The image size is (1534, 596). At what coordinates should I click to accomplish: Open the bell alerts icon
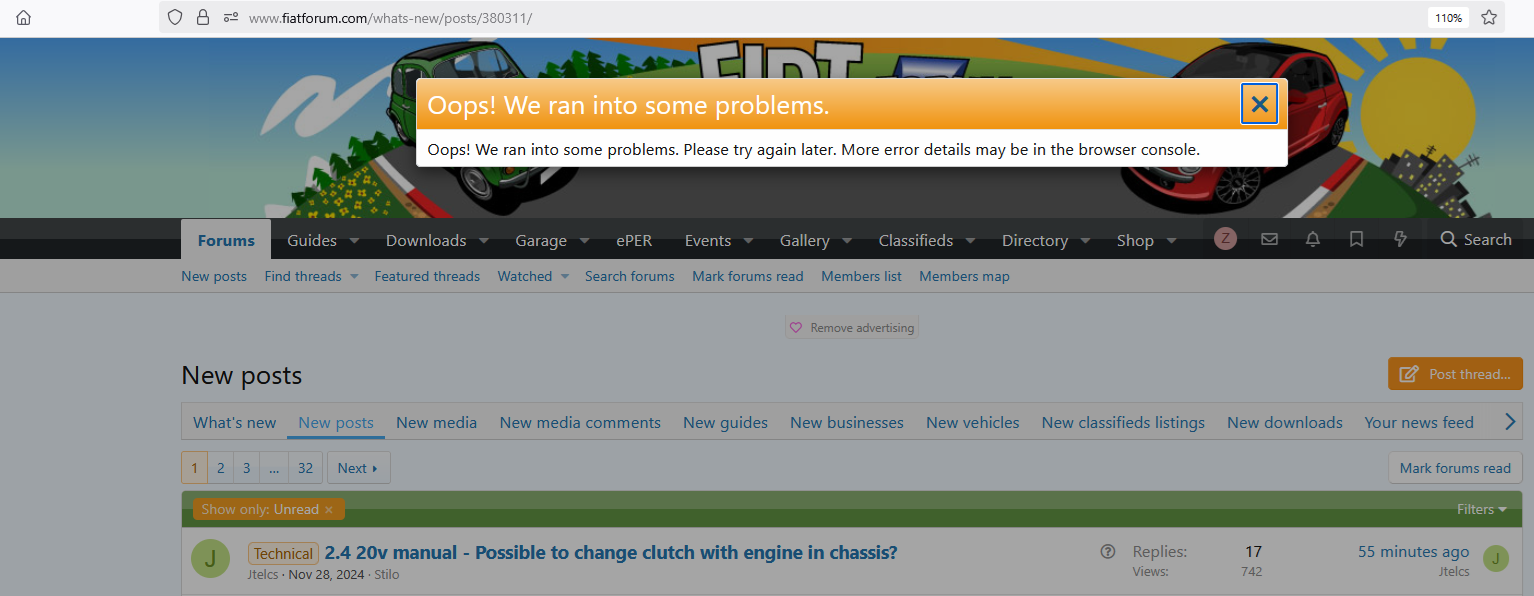pyautogui.click(x=1313, y=239)
